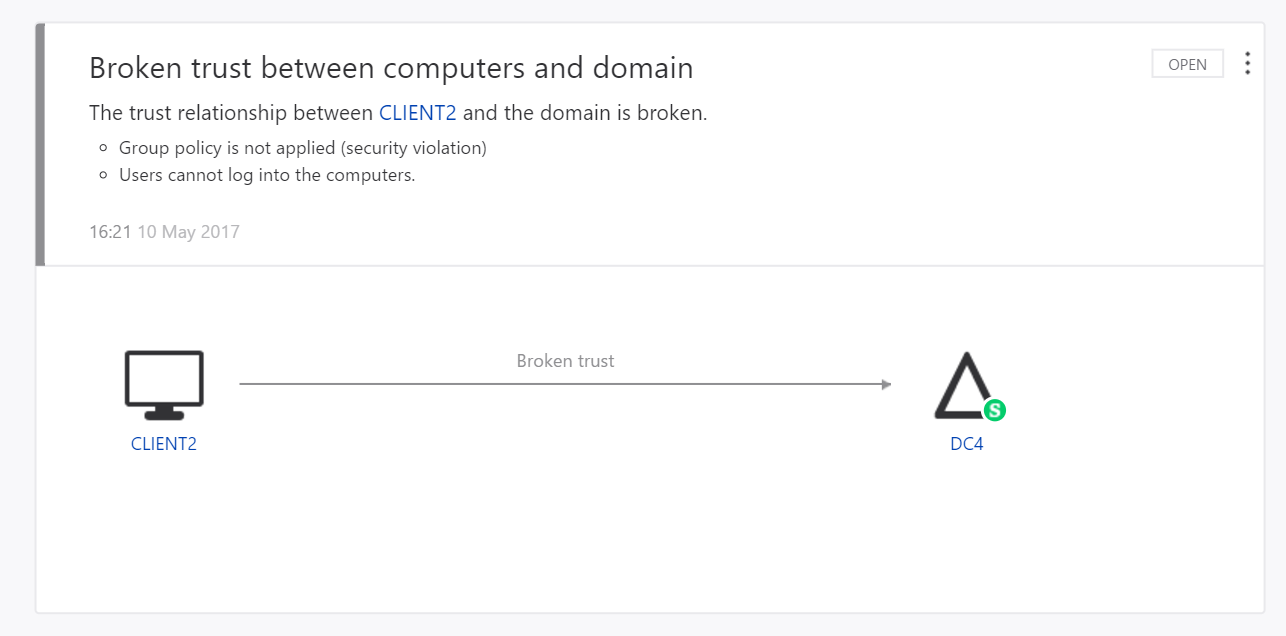The width and height of the screenshot is (1286, 636).
Task: Click the 16:21 alert time
Action: tap(110, 232)
